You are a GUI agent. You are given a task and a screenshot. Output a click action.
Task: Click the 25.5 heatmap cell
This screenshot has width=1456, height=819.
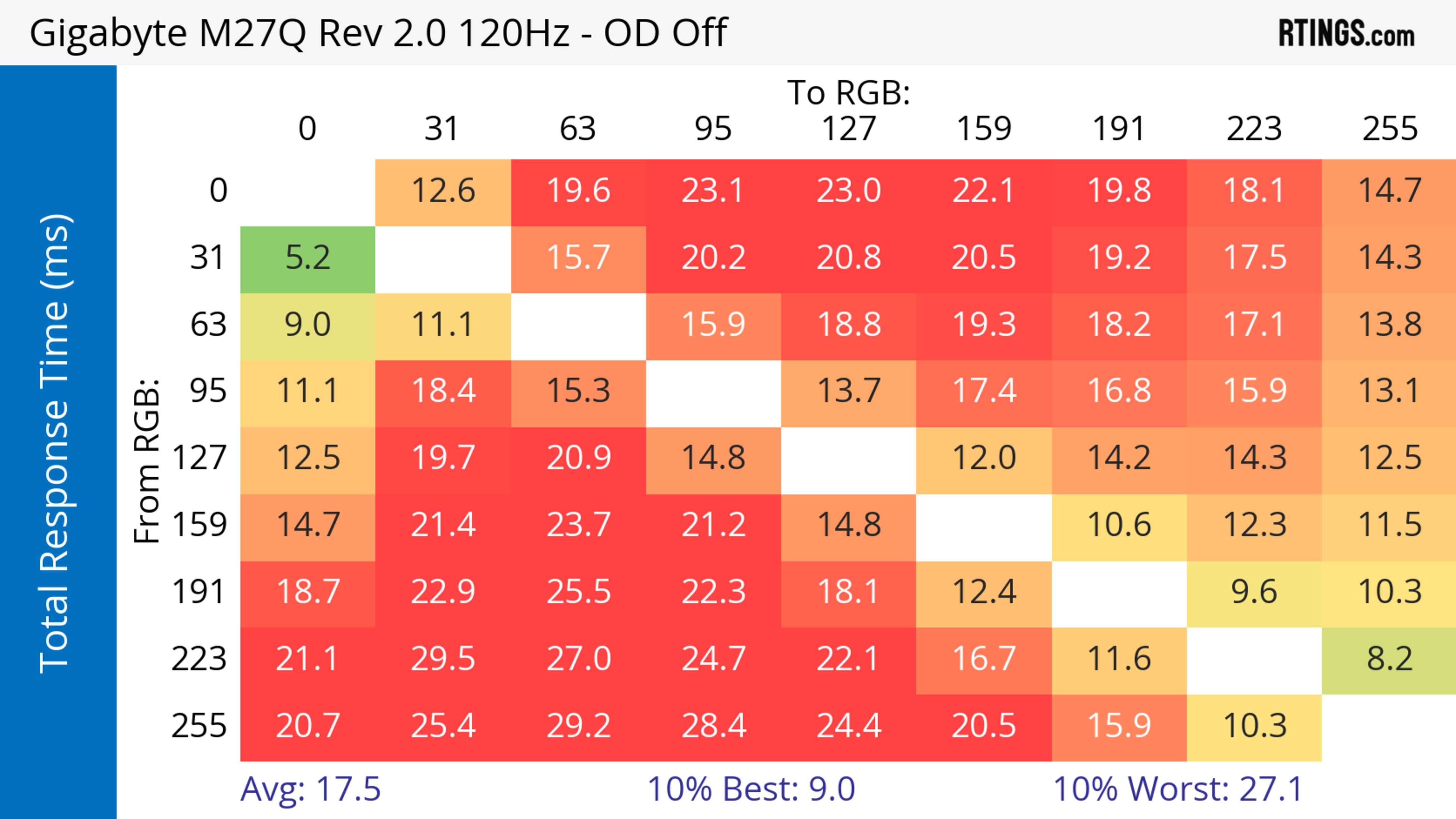(x=578, y=592)
